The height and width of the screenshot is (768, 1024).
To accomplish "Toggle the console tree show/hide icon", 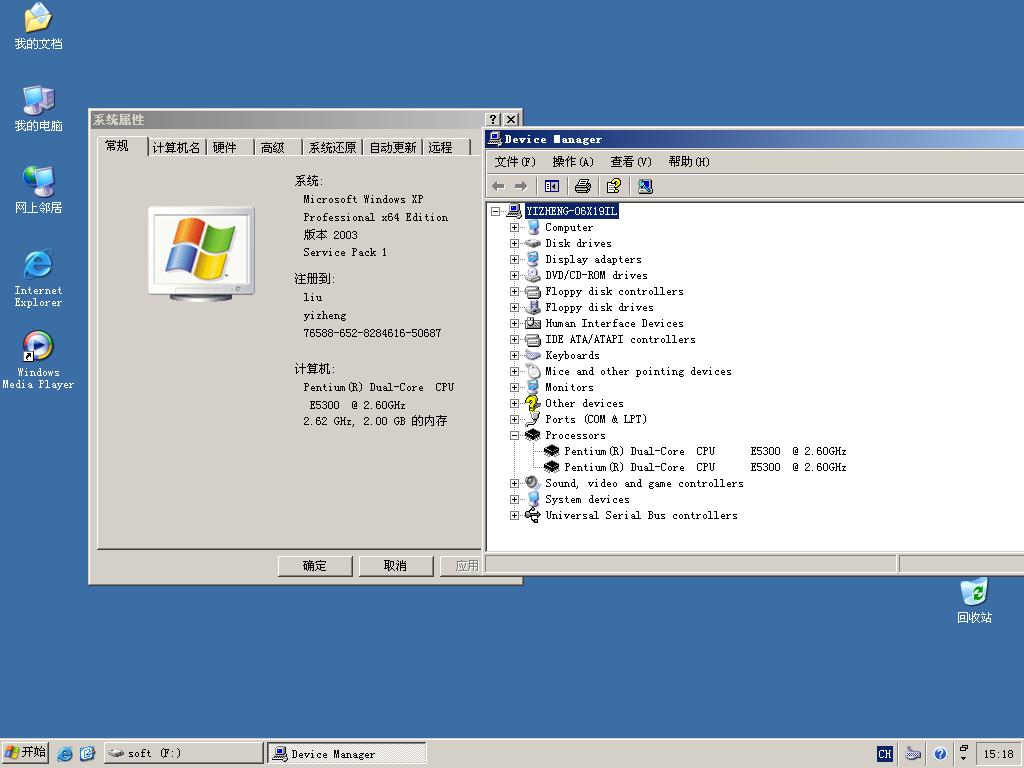I will [551, 186].
